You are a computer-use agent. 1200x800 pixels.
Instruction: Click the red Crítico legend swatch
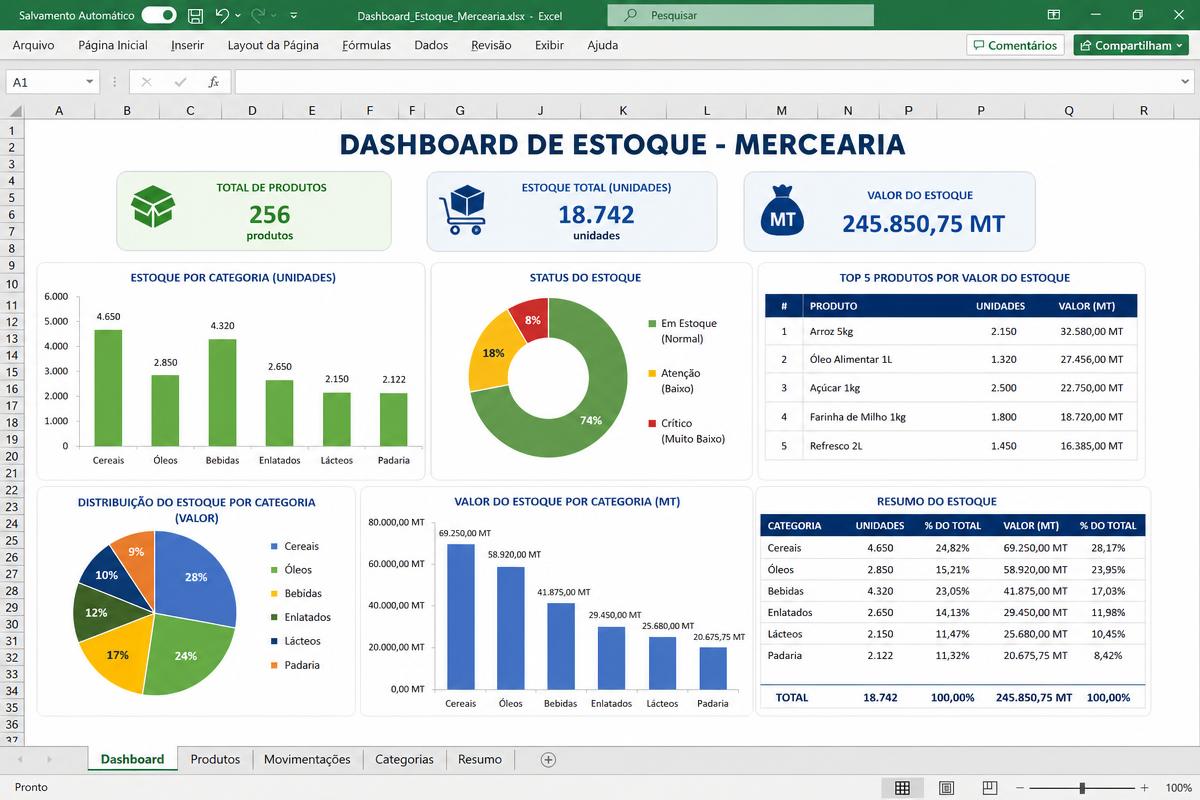point(652,424)
